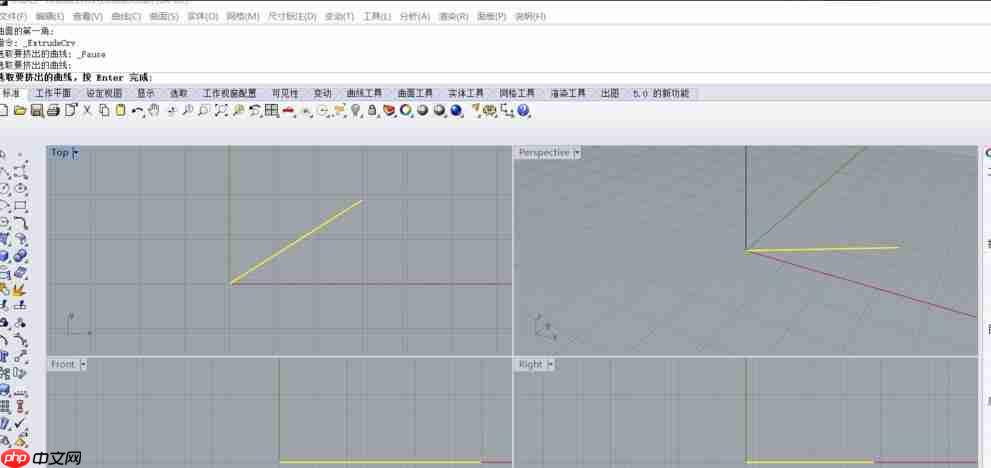Open the Top viewport dropdown arrow
Image resolution: width=991 pixels, height=468 pixels.
[x=75, y=152]
